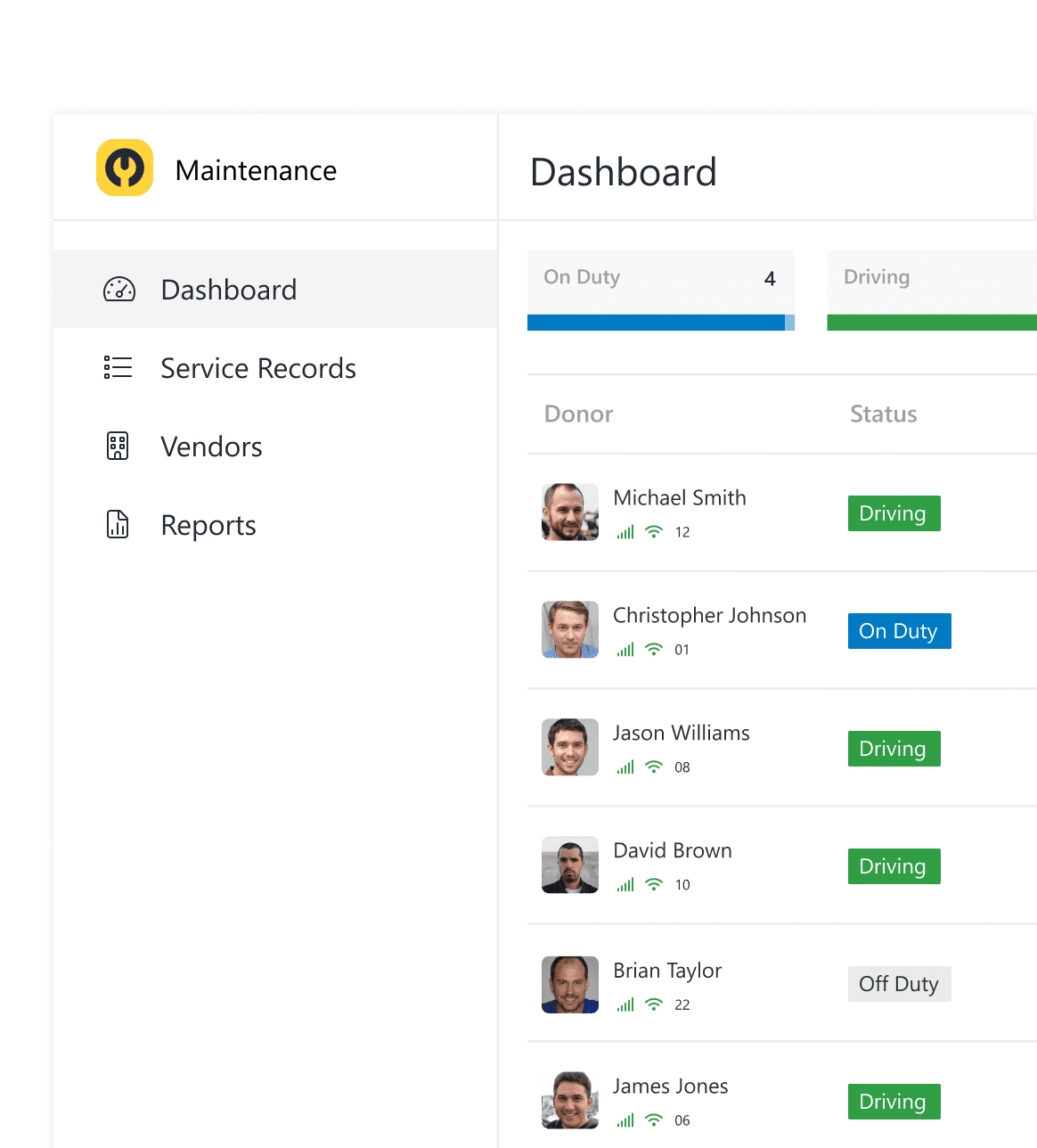Open the Service Records section

tap(257, 367)
